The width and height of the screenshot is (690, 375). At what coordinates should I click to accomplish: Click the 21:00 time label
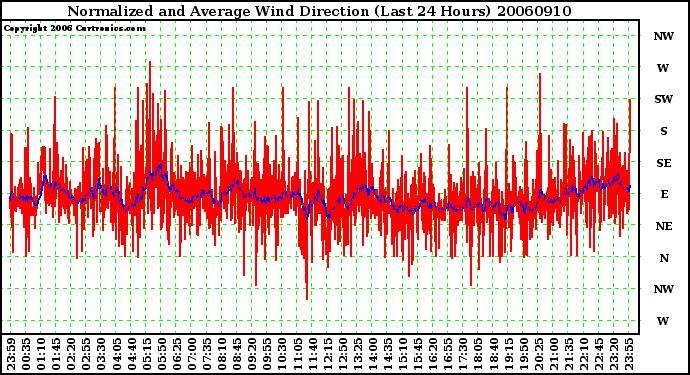point(554,354)
